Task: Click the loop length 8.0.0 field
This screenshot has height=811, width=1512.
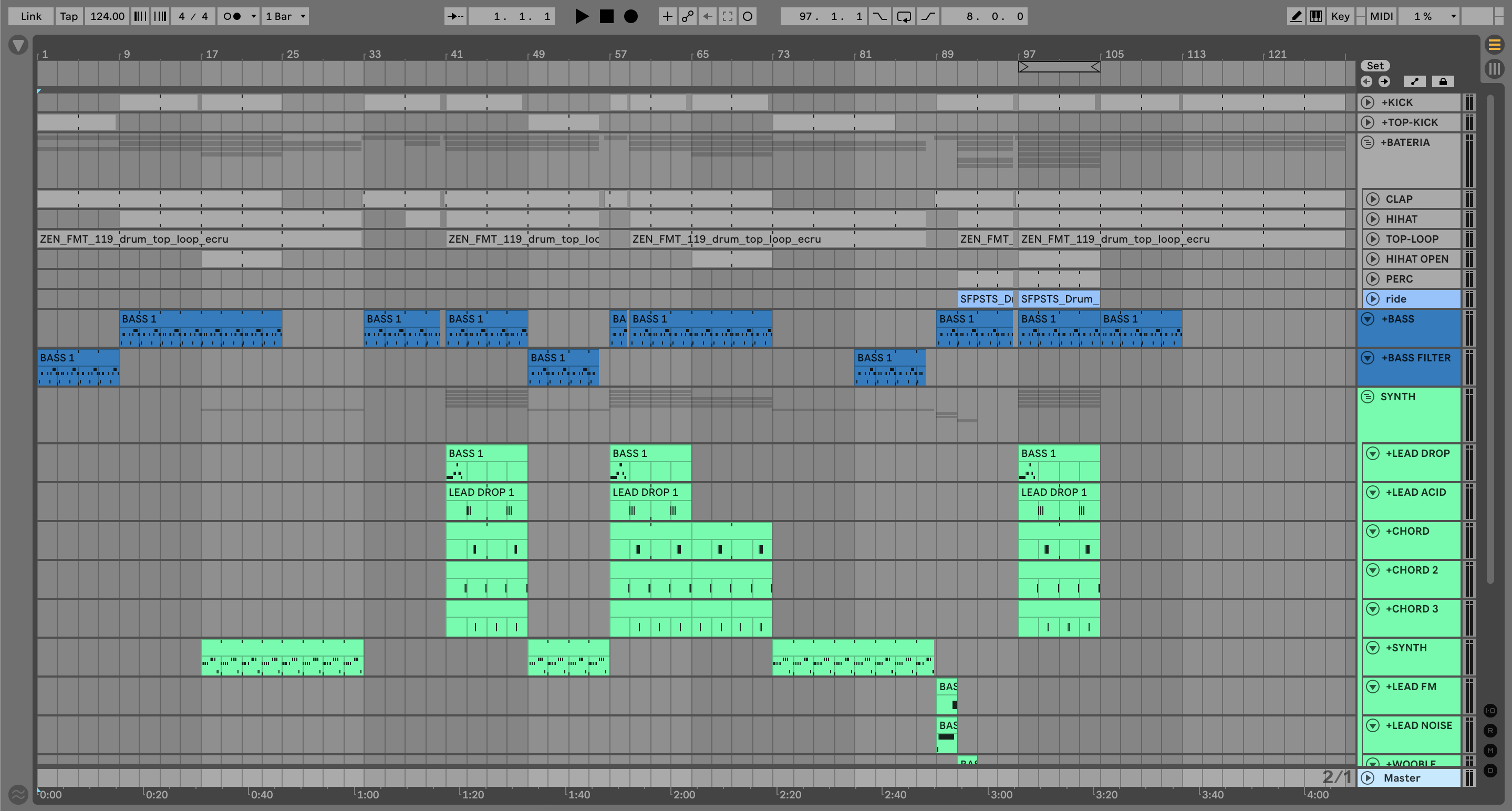Action: pos(983,16)
